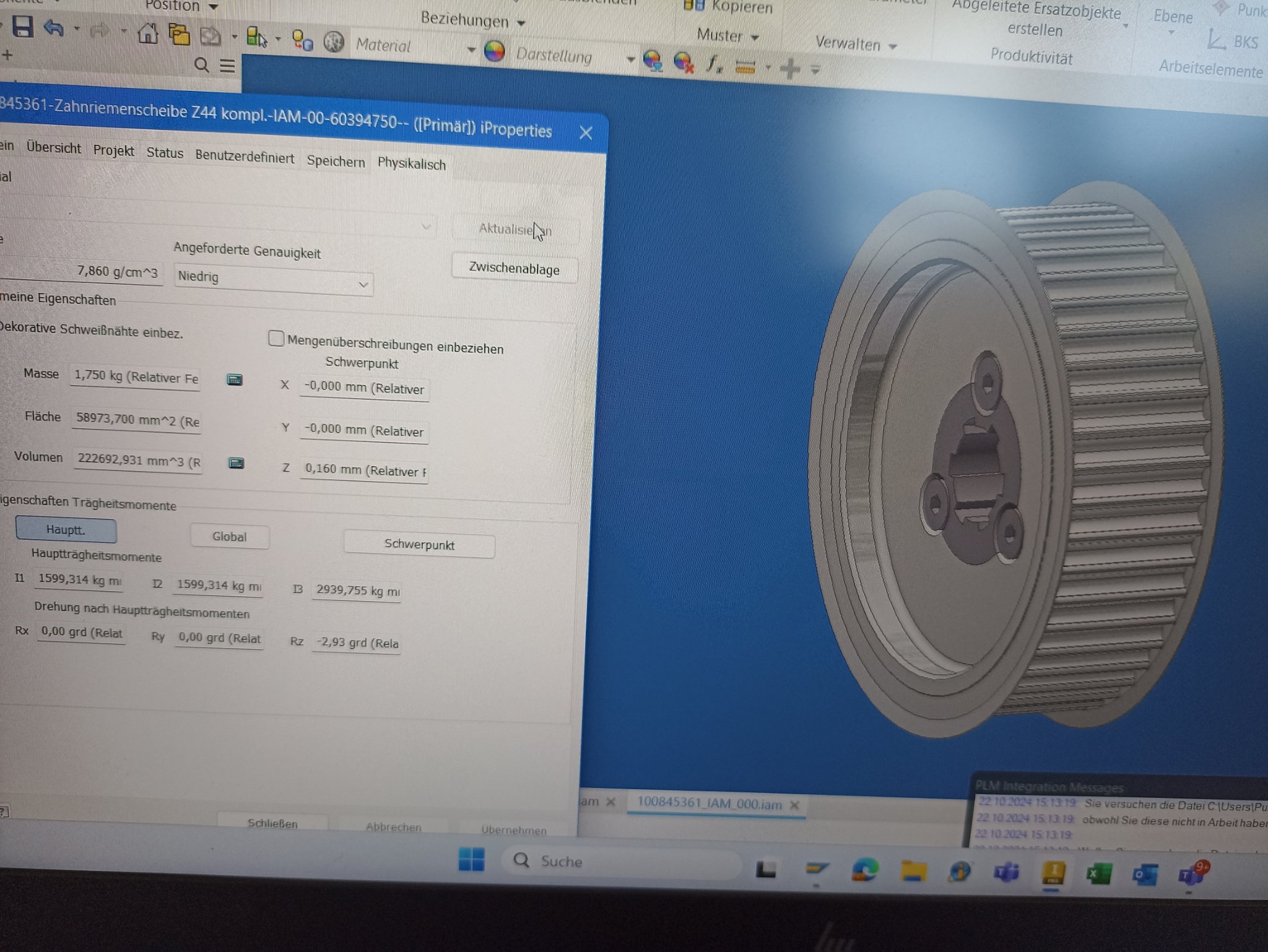Switch to the Benutzerdefiniert tab

[245, 157]
